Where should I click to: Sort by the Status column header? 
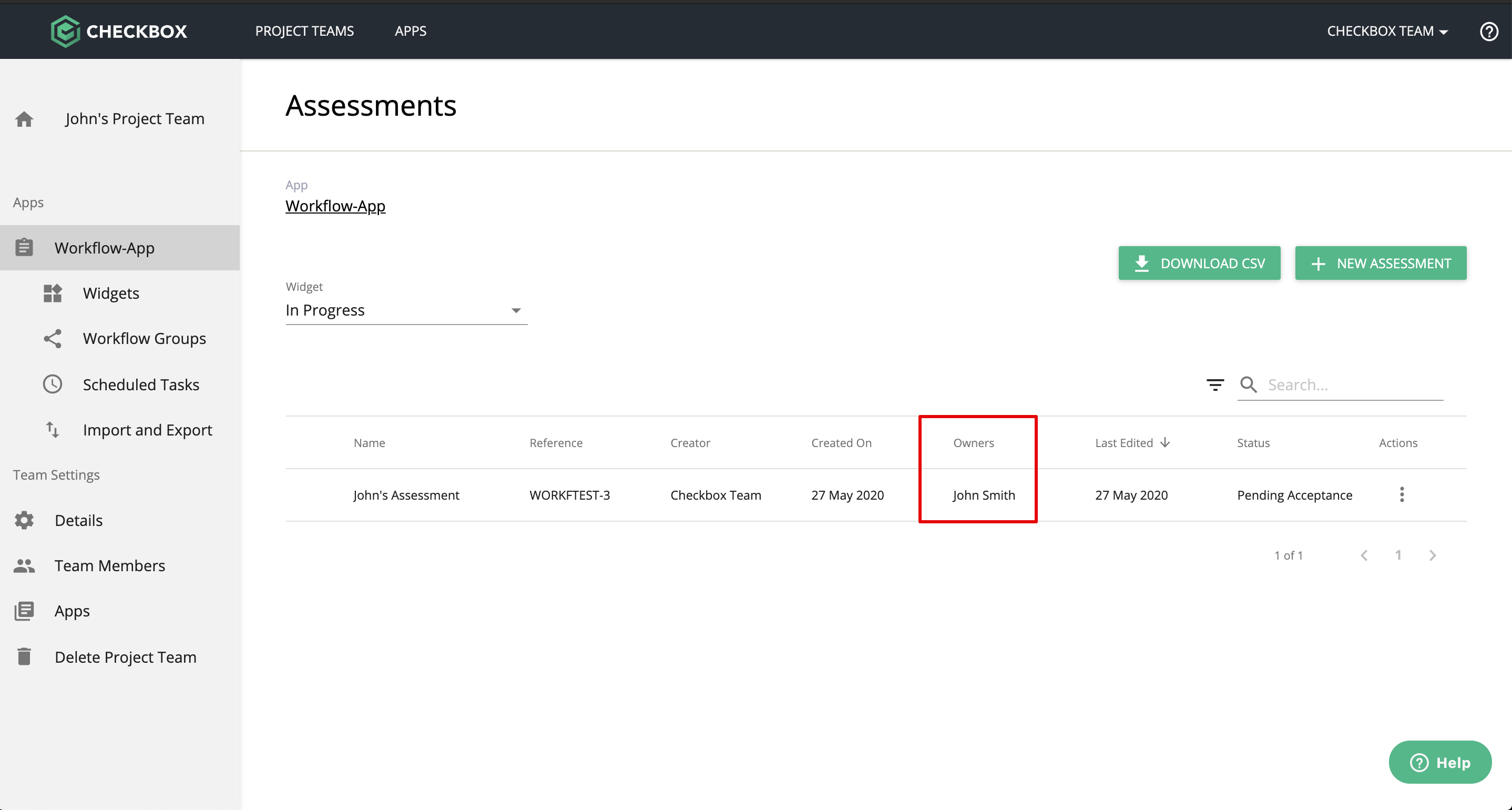[x=1253, y=443]
